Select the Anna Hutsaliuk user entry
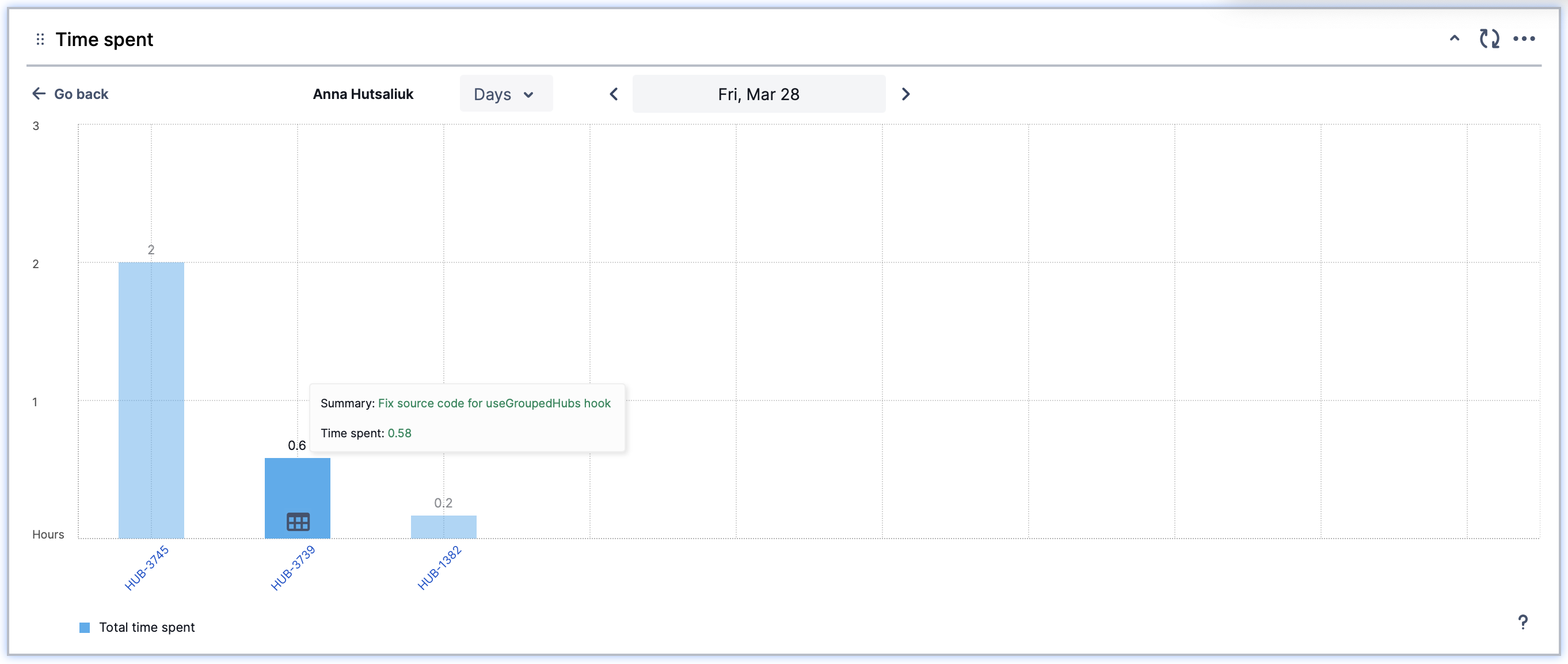1568x664 pixels. [x=363, y=94]
